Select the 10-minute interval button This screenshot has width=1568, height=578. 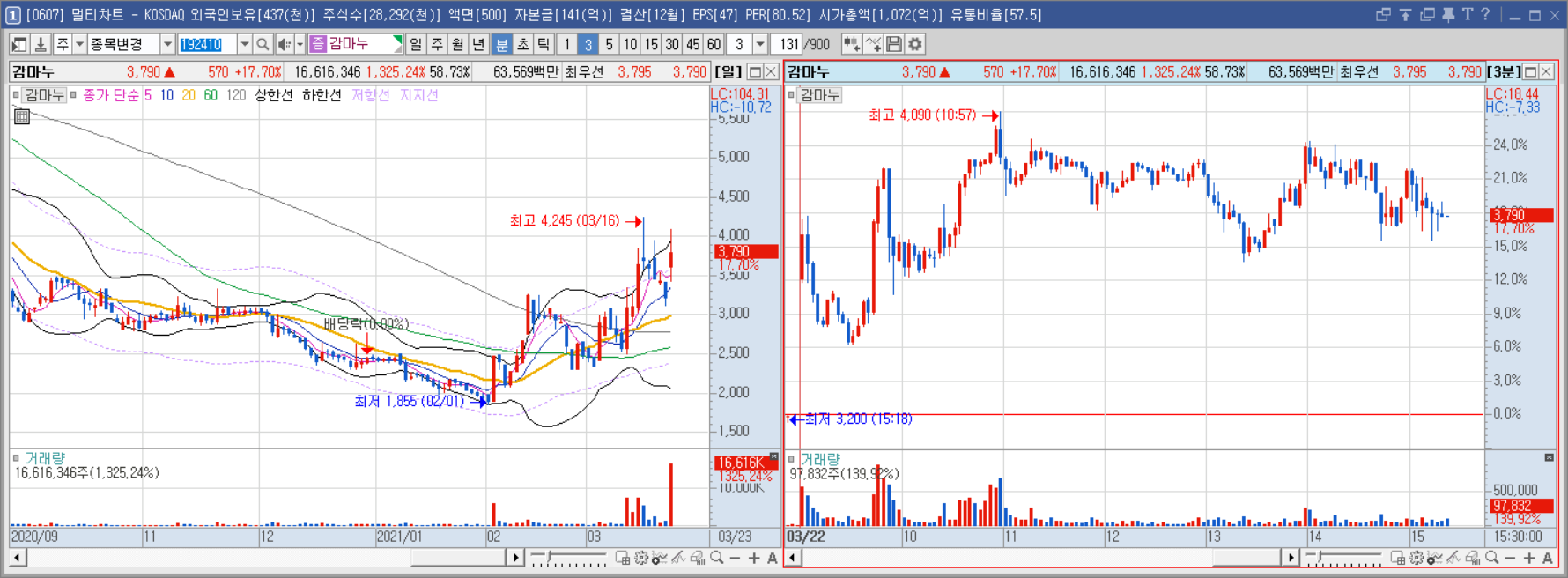pyautogui.click(x=630, y=44)
